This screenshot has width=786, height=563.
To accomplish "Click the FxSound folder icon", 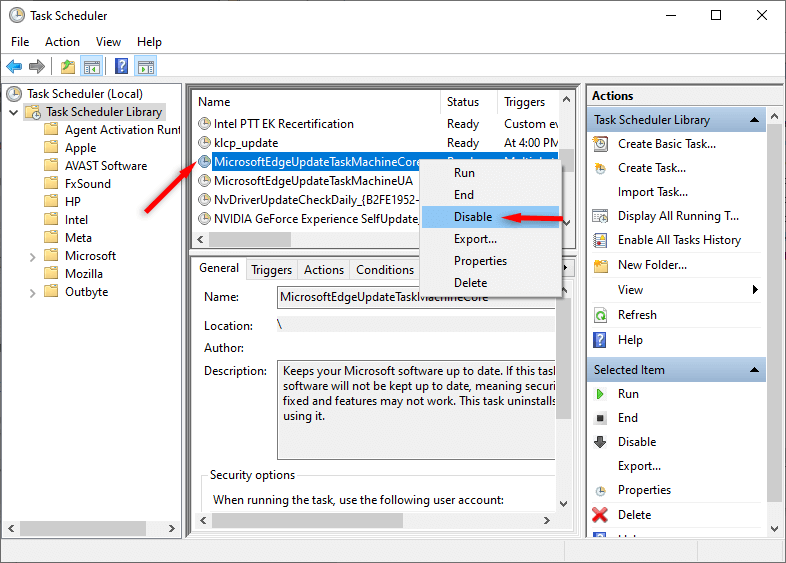I will 51,183.
